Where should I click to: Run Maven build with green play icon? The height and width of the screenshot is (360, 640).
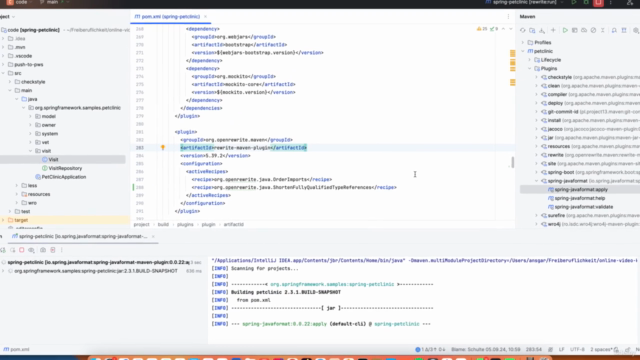pyautogui.click(x=565, y=31)
